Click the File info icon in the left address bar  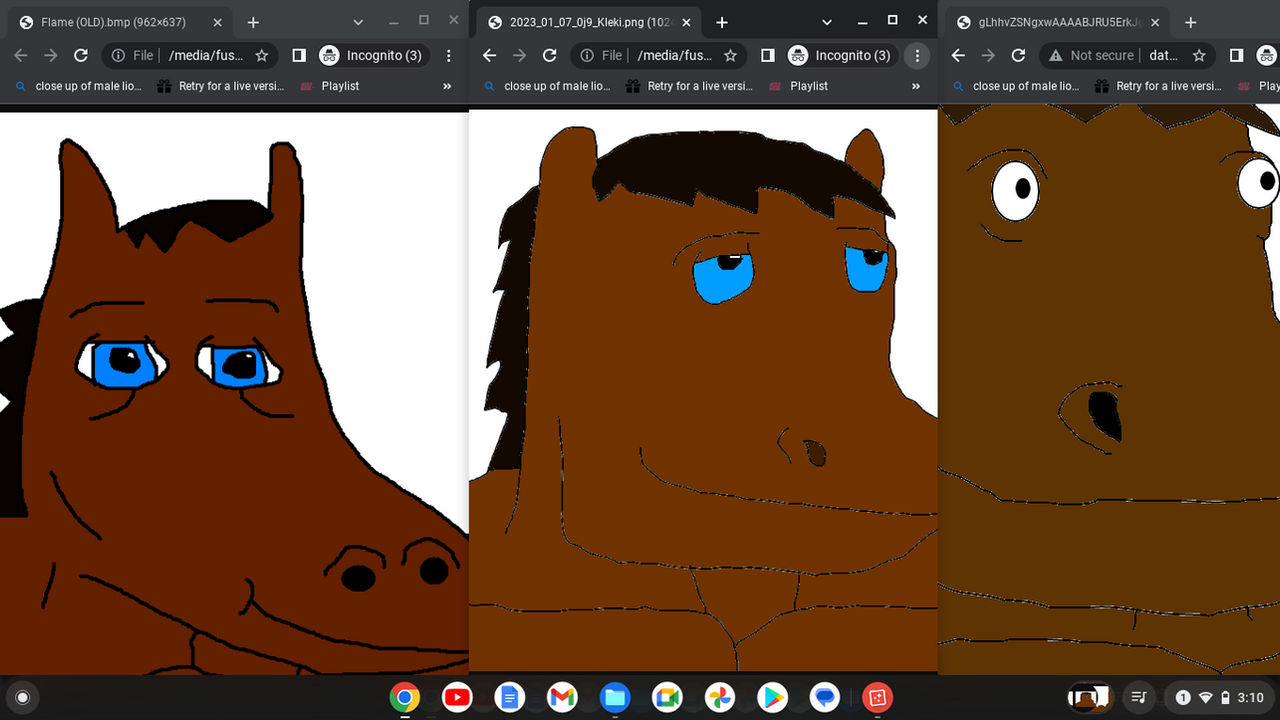[118, 56]
